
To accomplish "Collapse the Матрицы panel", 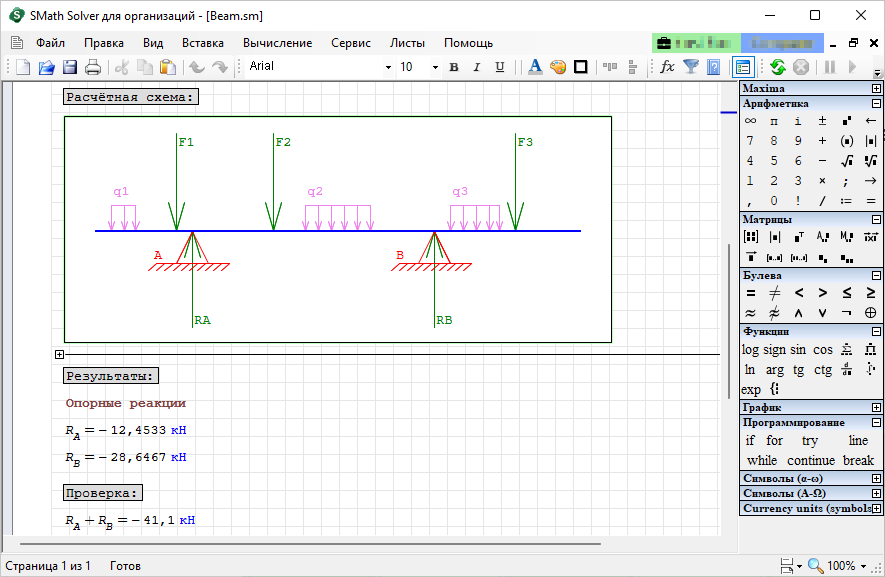I will click(876, 220).
